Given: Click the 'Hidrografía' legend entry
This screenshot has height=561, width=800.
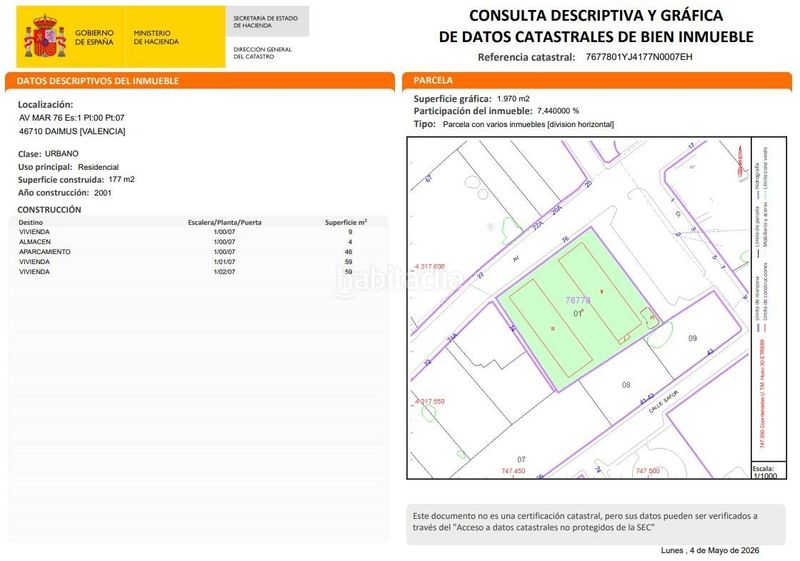Looking at the screenshot, I should [758, 180].
